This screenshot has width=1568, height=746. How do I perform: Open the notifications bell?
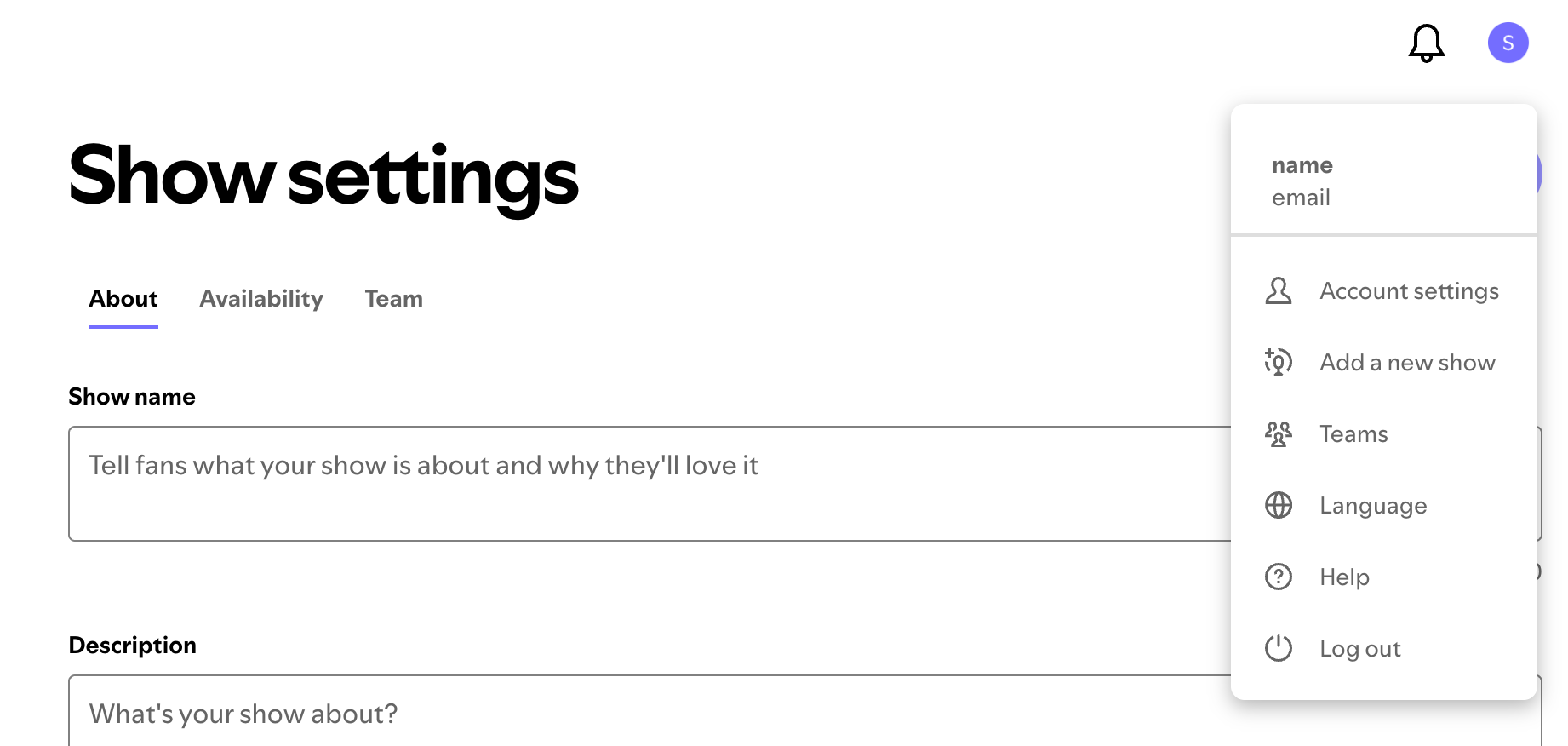pyautogui.click(x=1426, y=43)
